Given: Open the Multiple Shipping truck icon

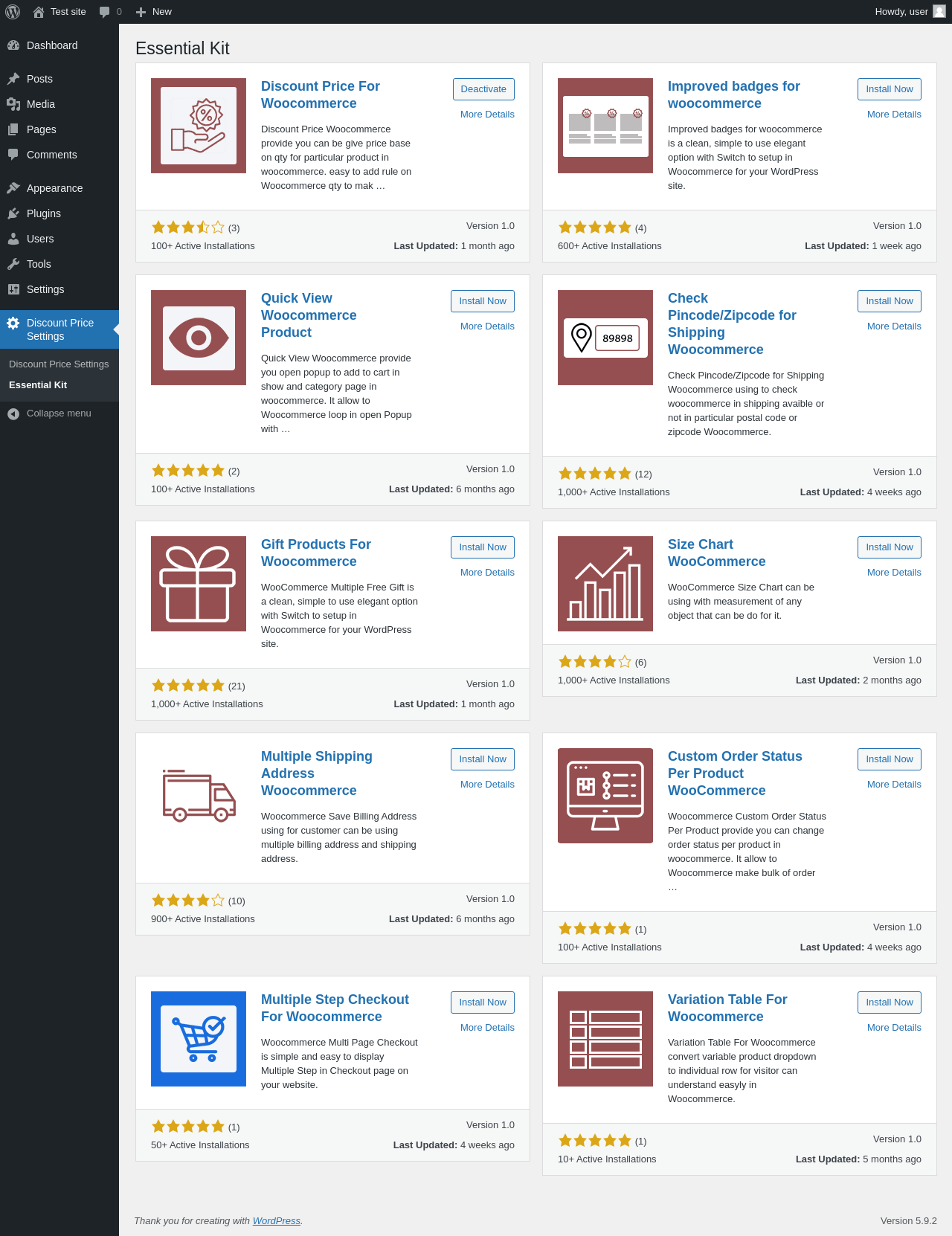Looking at the screenshot, I should pyautogui.click(x=199, y=796).
